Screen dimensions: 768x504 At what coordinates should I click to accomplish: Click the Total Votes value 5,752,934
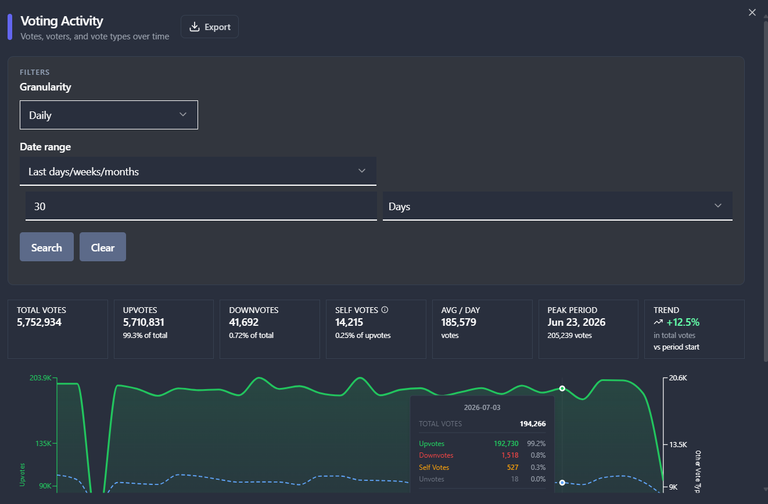(x=39, y=322)
